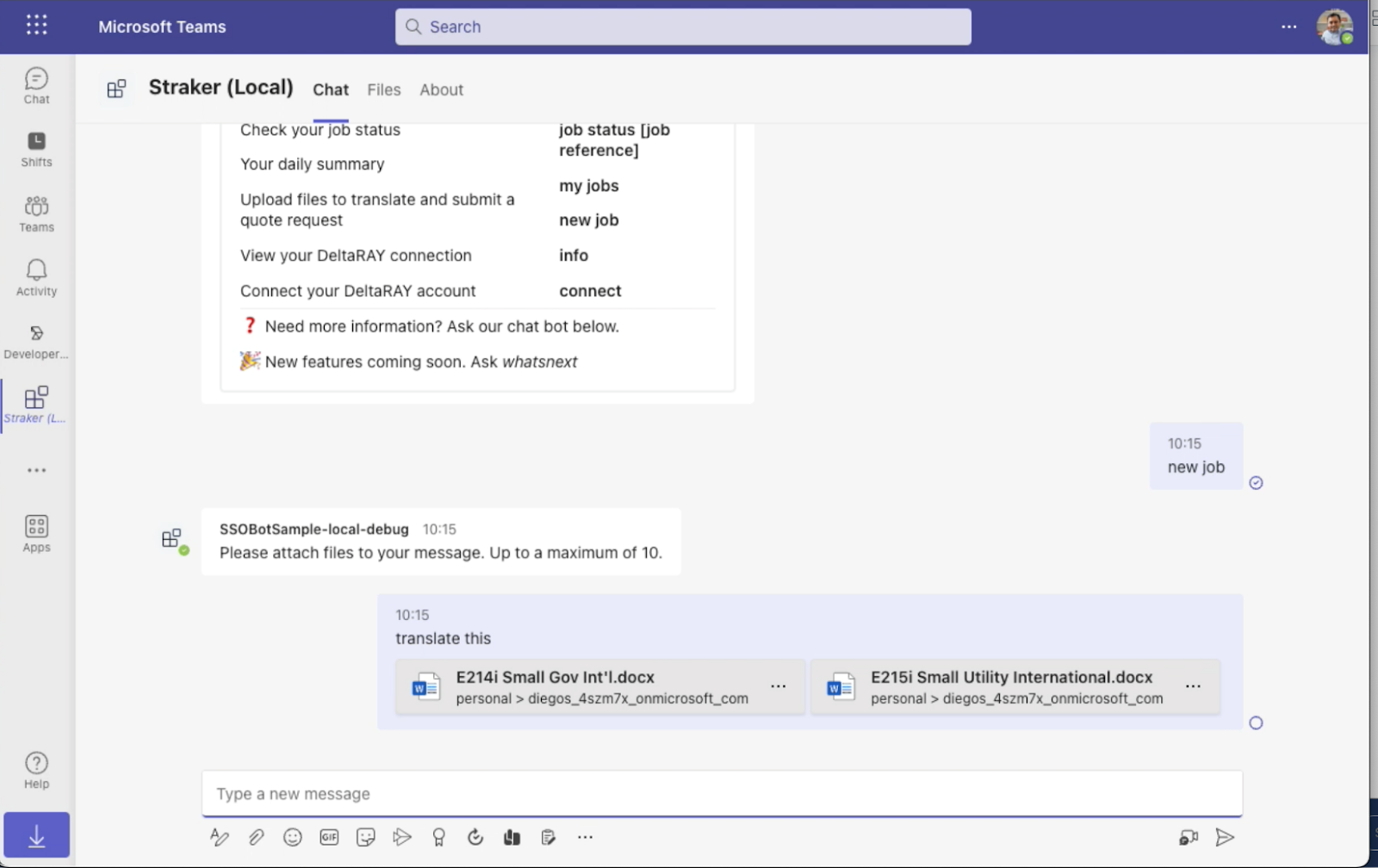Open the sticker picker
This screenshot has width=1378, height=868.
[366, 837]
